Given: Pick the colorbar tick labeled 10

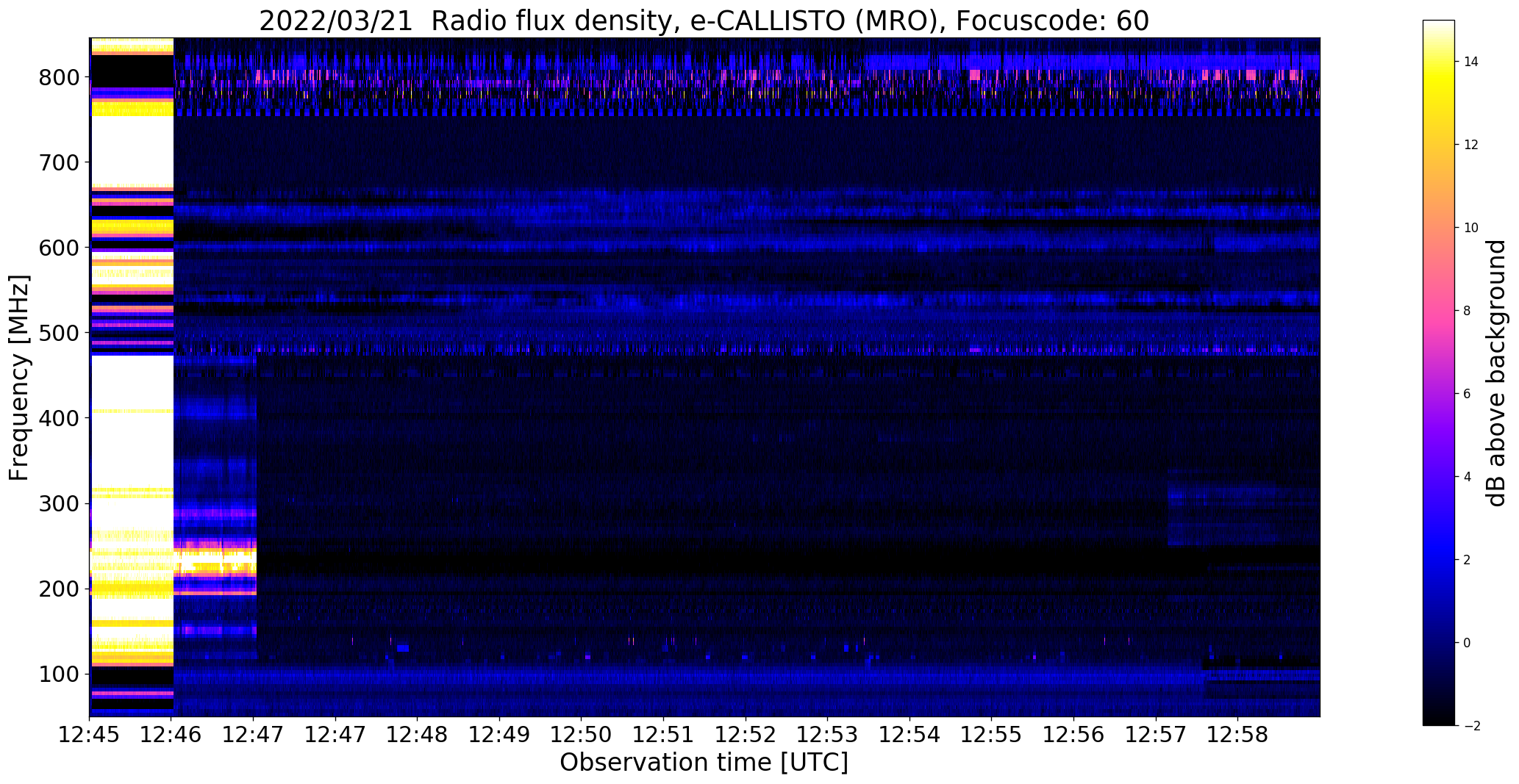Looking at the screenshot, I should 1470,228.
